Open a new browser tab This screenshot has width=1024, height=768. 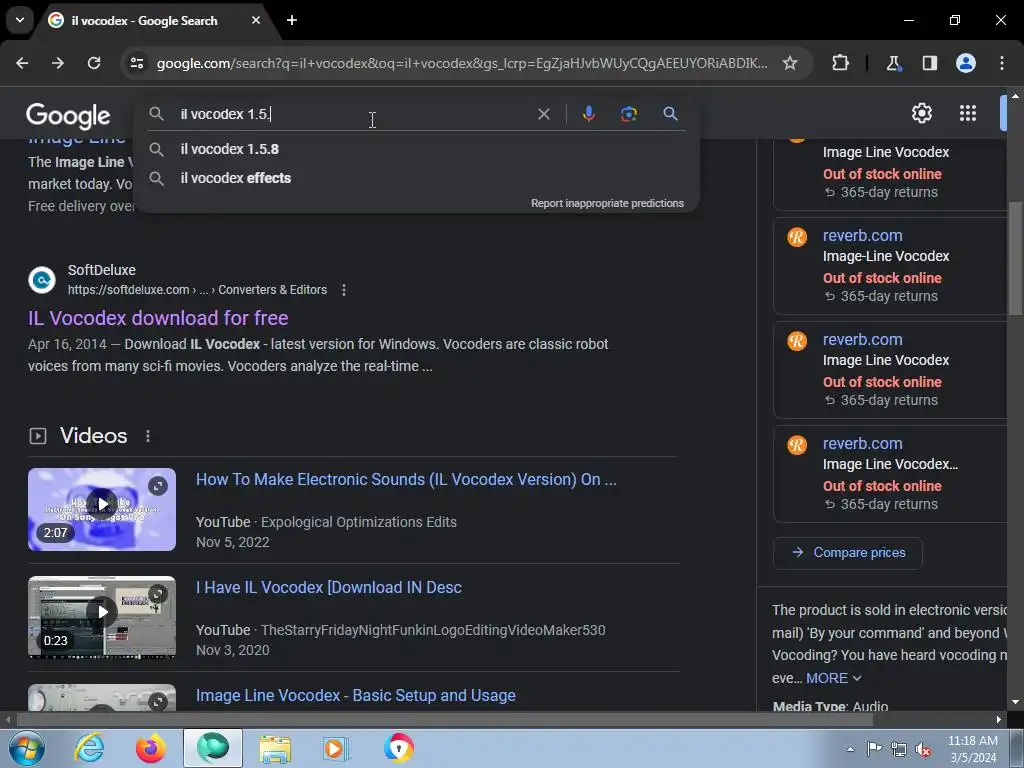coord(292,20)
